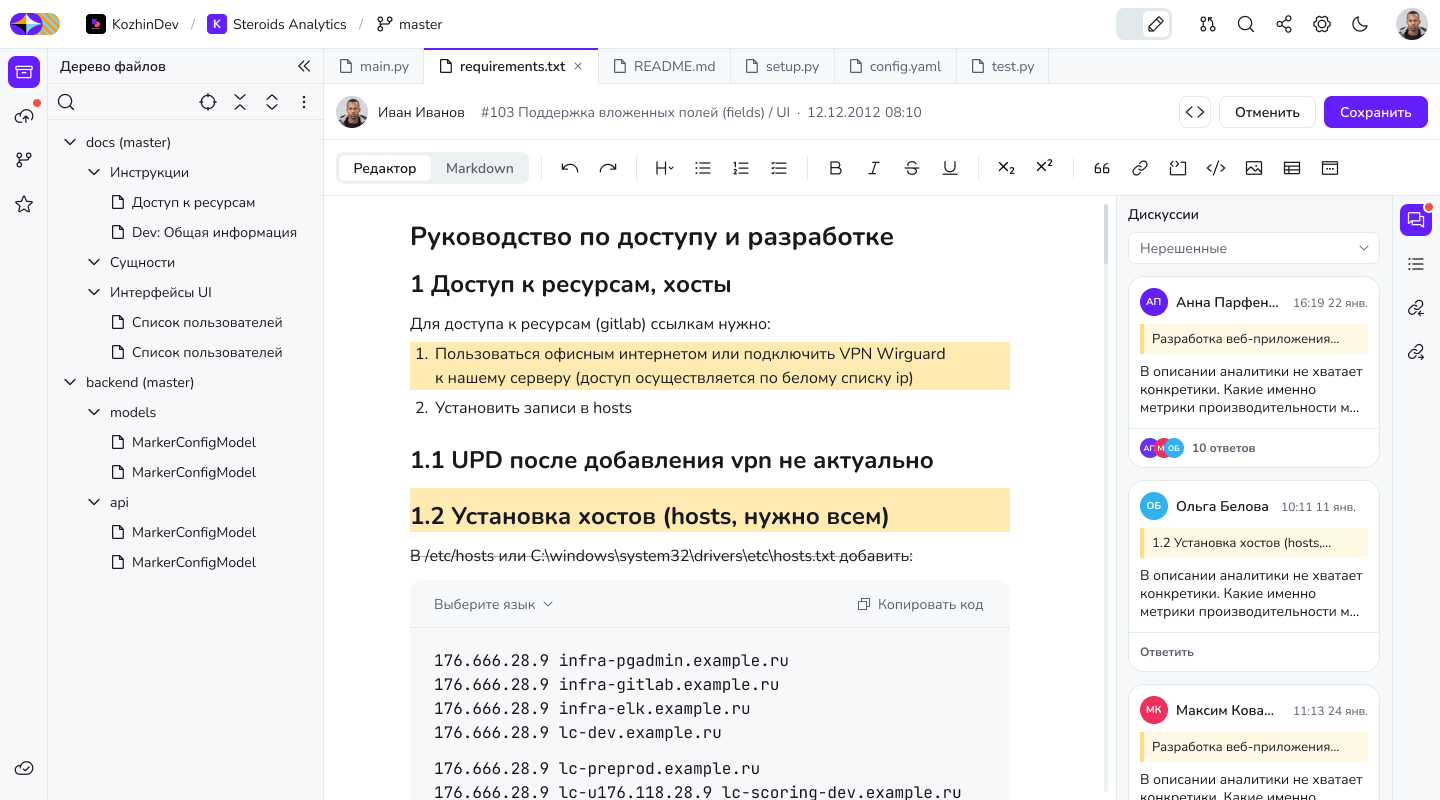The image size is (1440, 800).
Task: Collapse the backend (master) folder
Action: pyautogui.click(x=70, y=382)
